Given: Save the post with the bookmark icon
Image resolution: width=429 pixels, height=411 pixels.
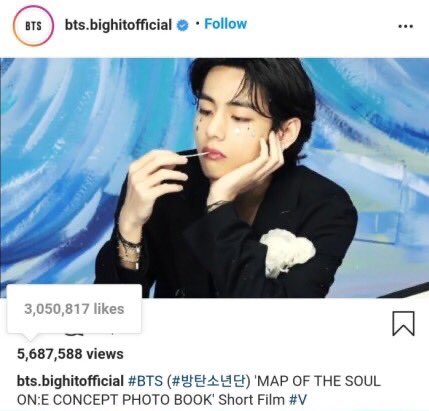Looking at the screenshot, I should click(403, 323).
